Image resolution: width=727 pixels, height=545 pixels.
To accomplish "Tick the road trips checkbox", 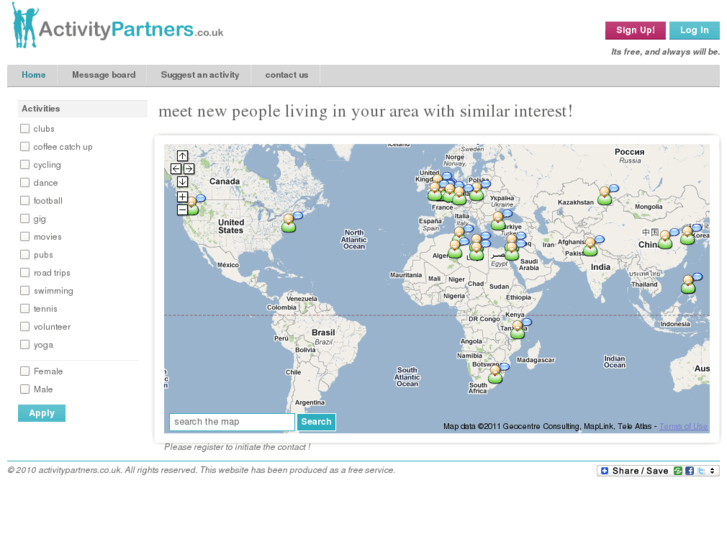I will pyautogui.click(x=25, y=273).
